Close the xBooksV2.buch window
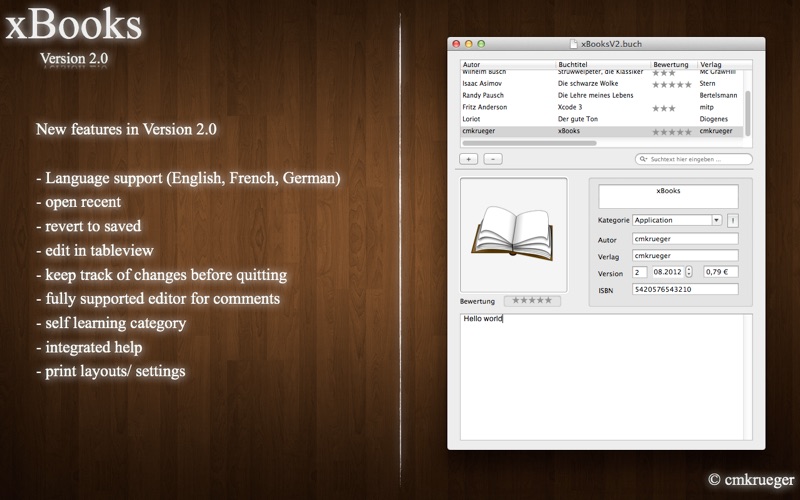 457,44
